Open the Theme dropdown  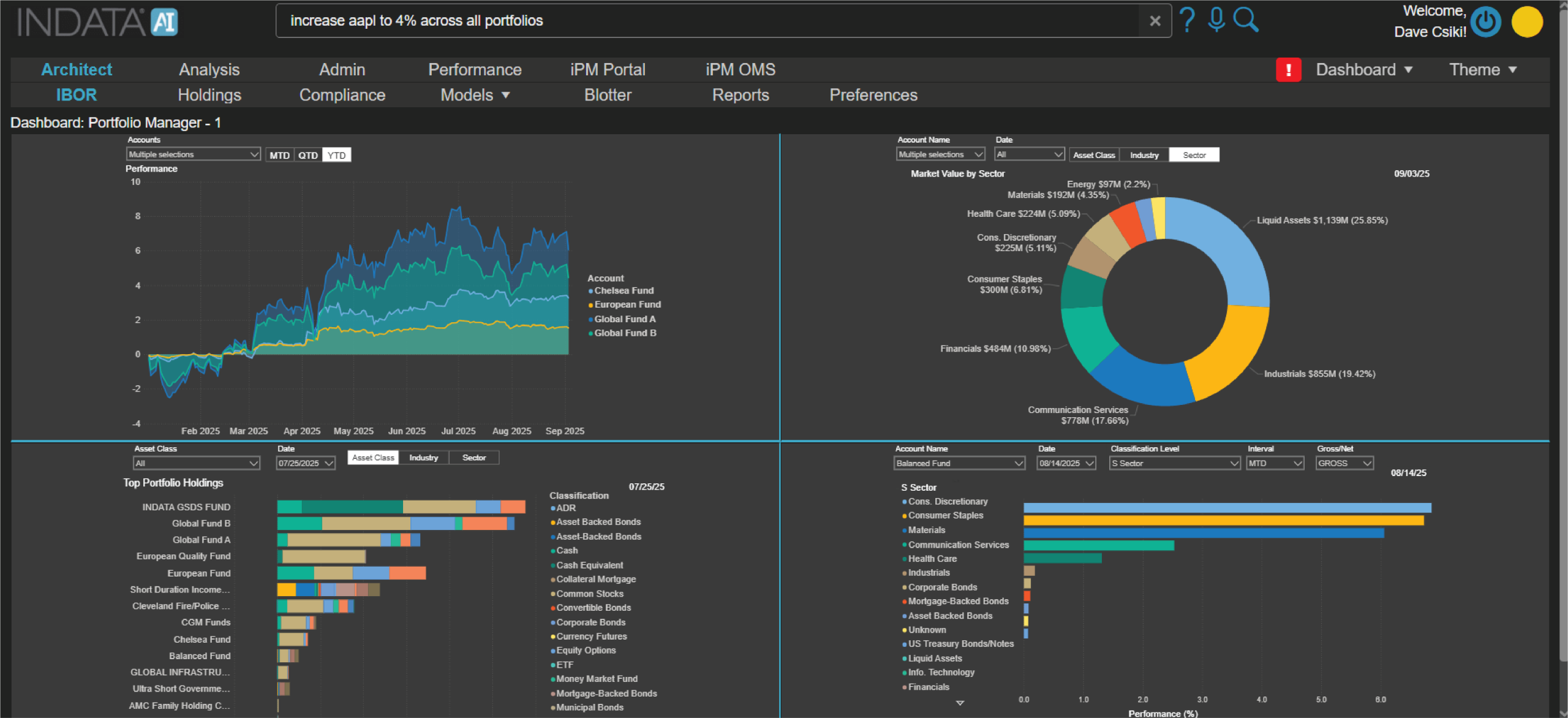point(1482,69)
